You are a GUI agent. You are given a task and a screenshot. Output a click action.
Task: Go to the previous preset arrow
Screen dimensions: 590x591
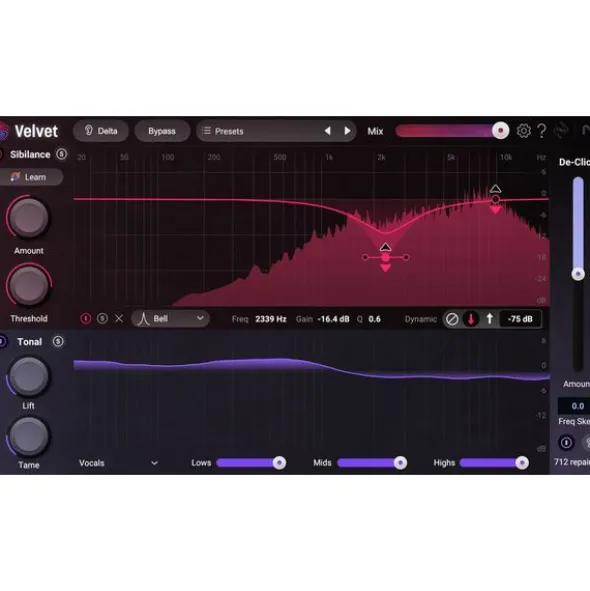(x=328, y=131)
